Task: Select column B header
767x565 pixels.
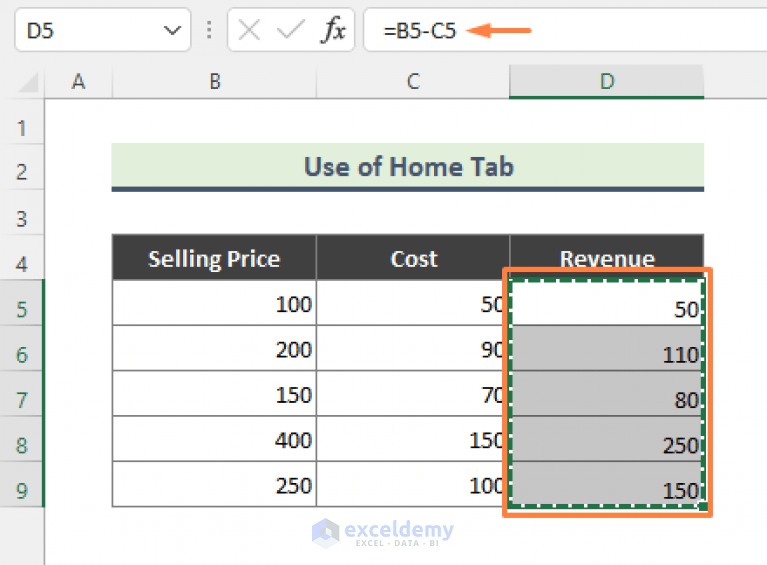Action: 214,82
